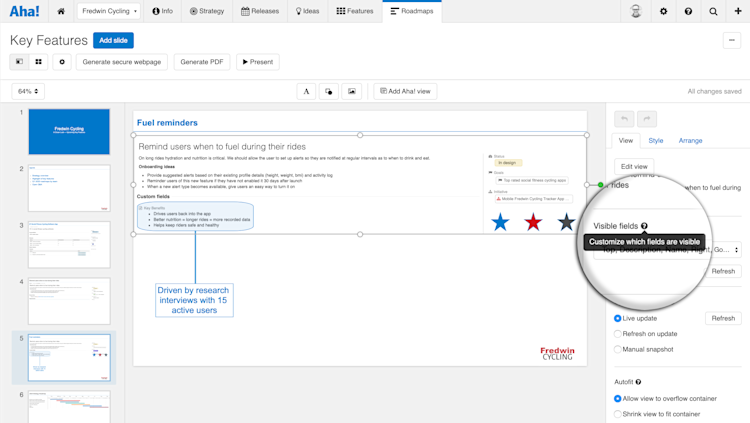
Task: Click the Add slide button
Action: point(113,40)
